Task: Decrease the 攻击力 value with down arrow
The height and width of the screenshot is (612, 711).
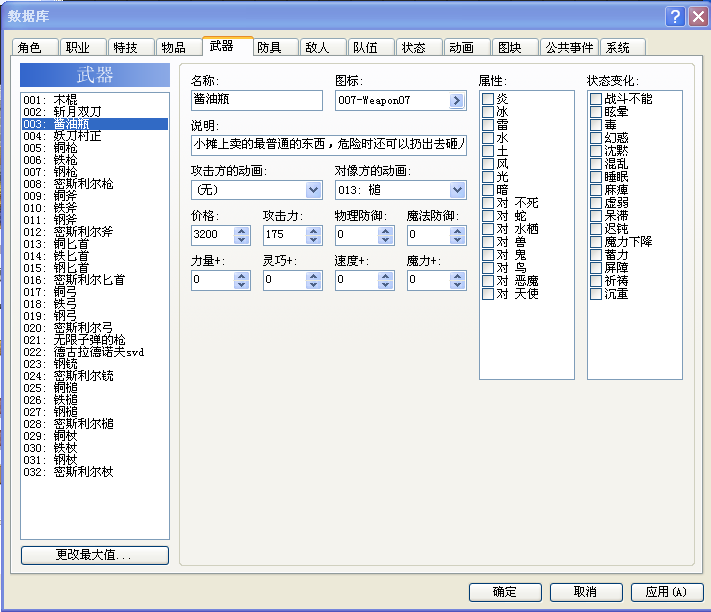Action: click(x=314, y=240)
